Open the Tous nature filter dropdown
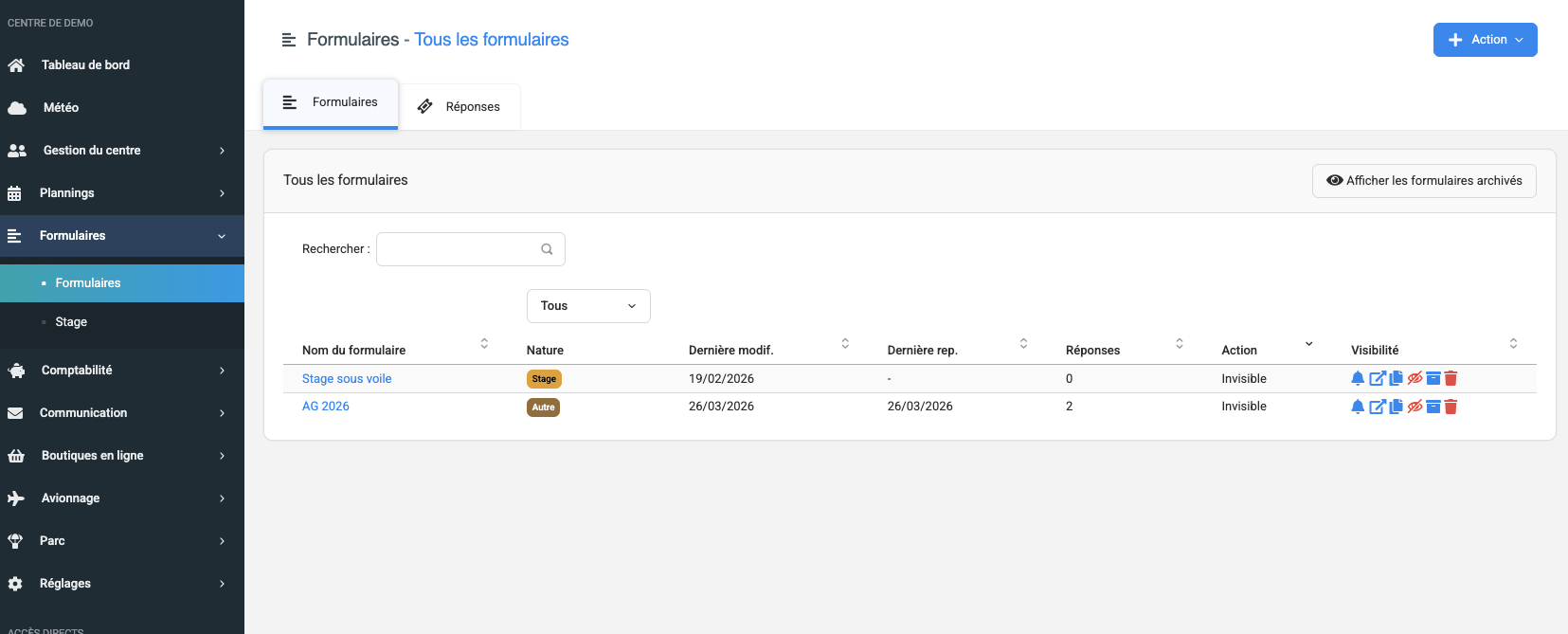The width and height of the screenshot is (1568, 634). click(x=588, y=306)
